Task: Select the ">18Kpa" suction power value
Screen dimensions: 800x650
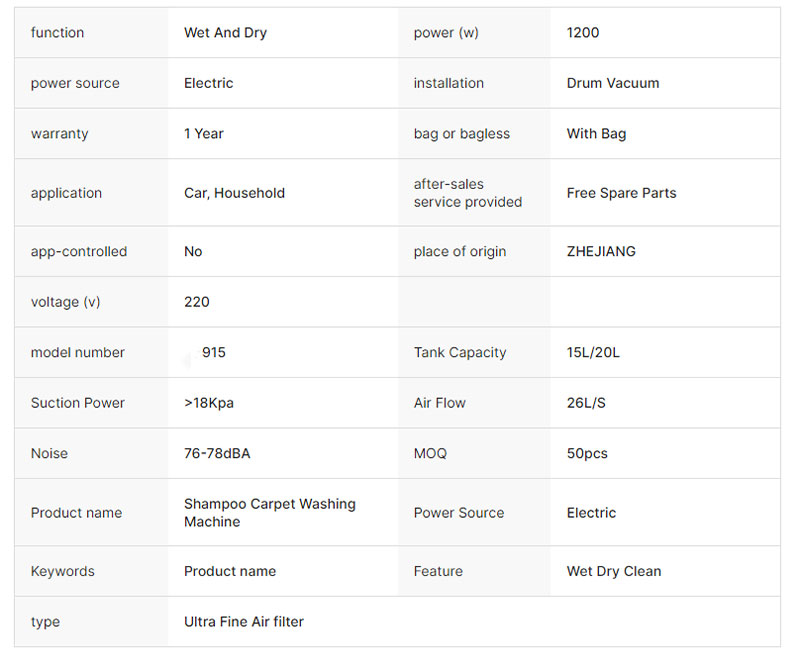Action: tap(209, 403)
